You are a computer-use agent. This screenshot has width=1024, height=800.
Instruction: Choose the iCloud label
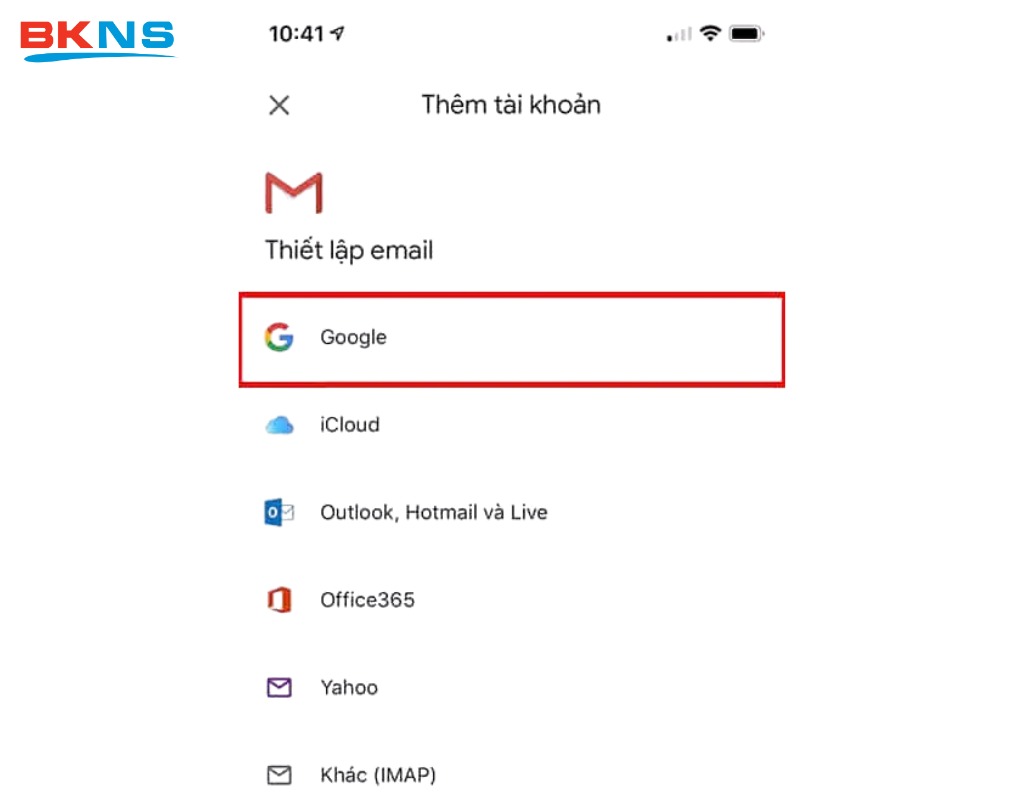tap(349, 425)
